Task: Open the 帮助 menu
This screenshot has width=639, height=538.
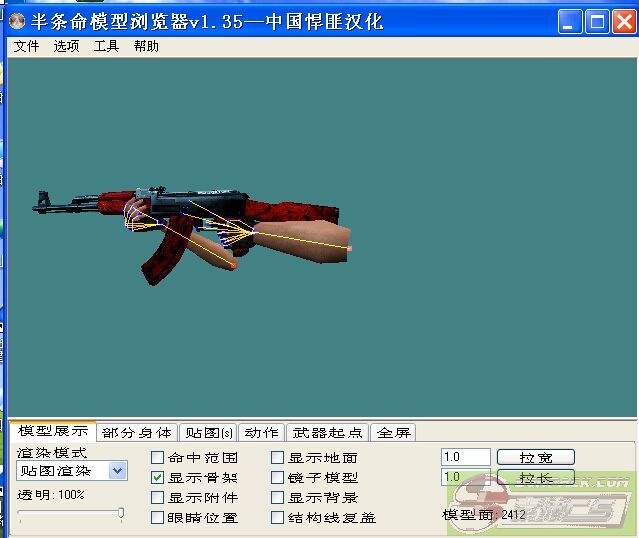Action: (x=146, y=46)
